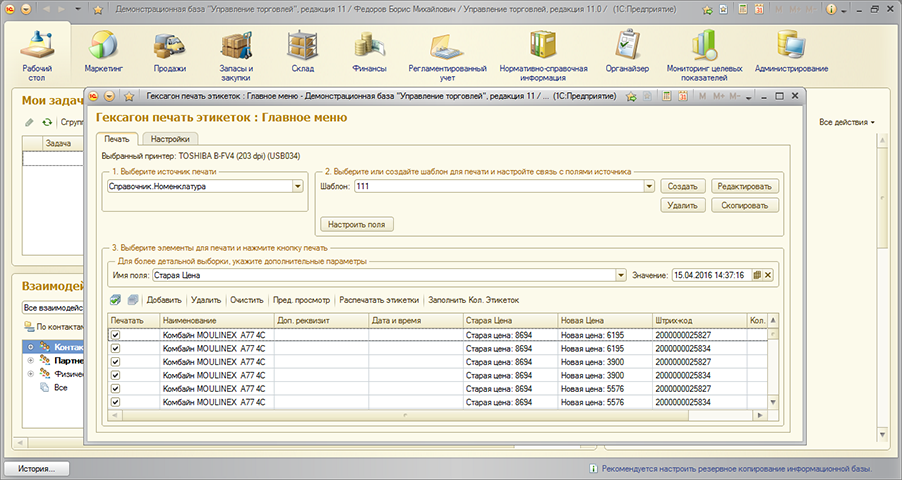Open the Органайзер section
The height and width of the screenshot is (480, 902).
(x=627, y=52)
